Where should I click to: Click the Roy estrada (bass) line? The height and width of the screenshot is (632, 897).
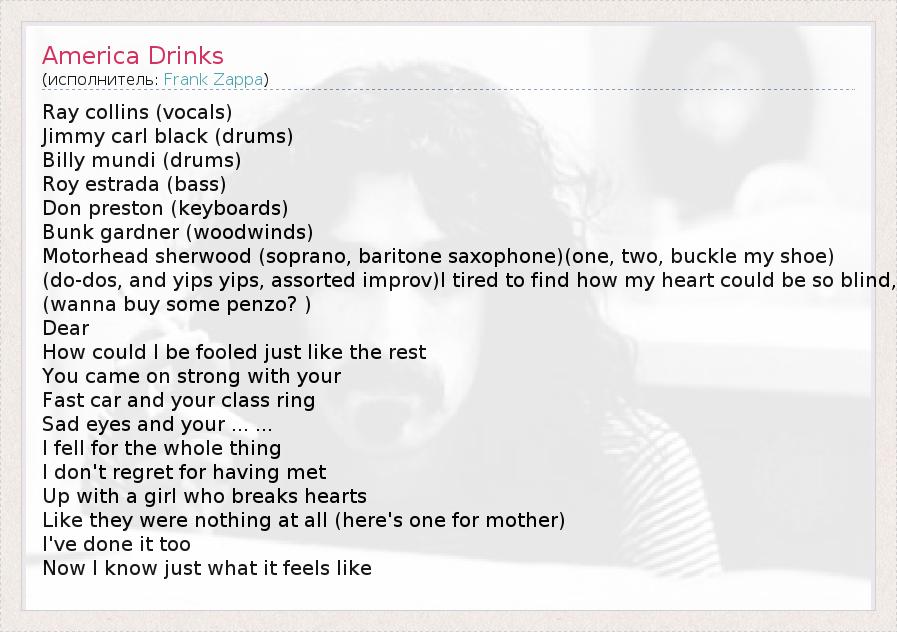[x=134, y=184]
